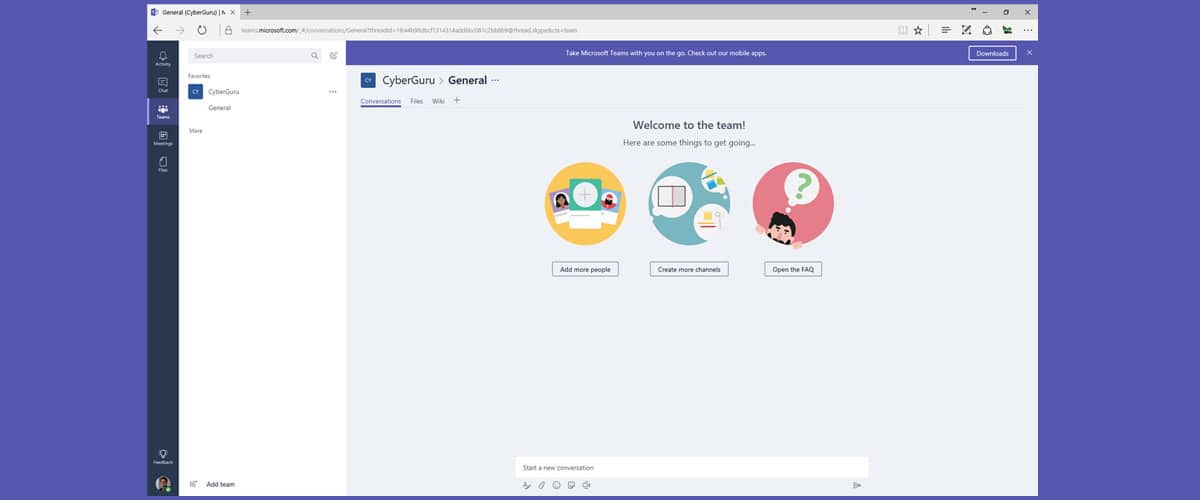Go forward with browser forward arrow

pyautogui.click(x=180, y=30)
